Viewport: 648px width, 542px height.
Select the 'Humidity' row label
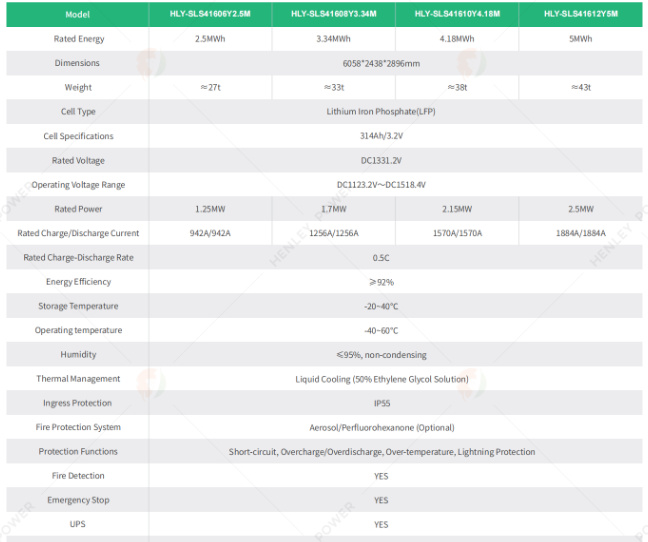[78, 354]
